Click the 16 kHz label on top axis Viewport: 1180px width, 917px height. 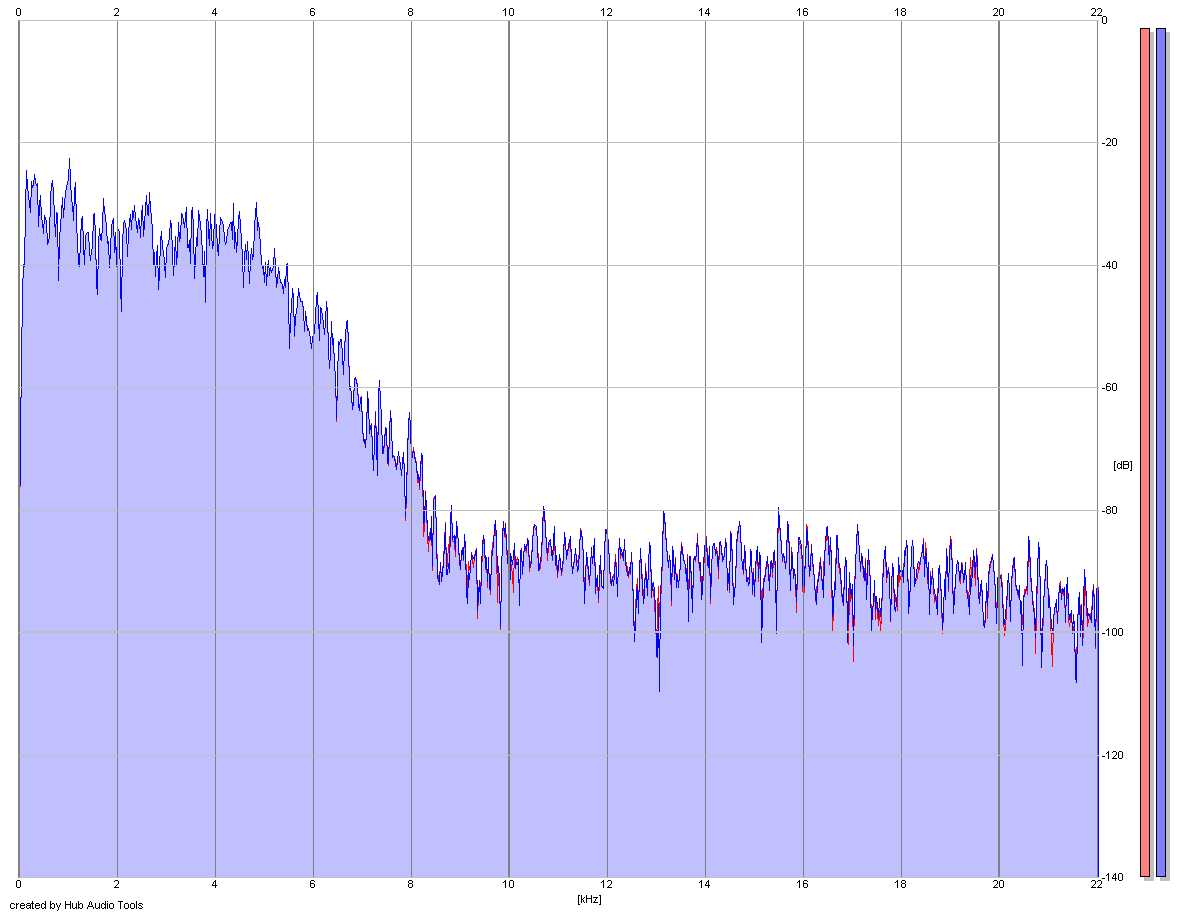(802, 12)
